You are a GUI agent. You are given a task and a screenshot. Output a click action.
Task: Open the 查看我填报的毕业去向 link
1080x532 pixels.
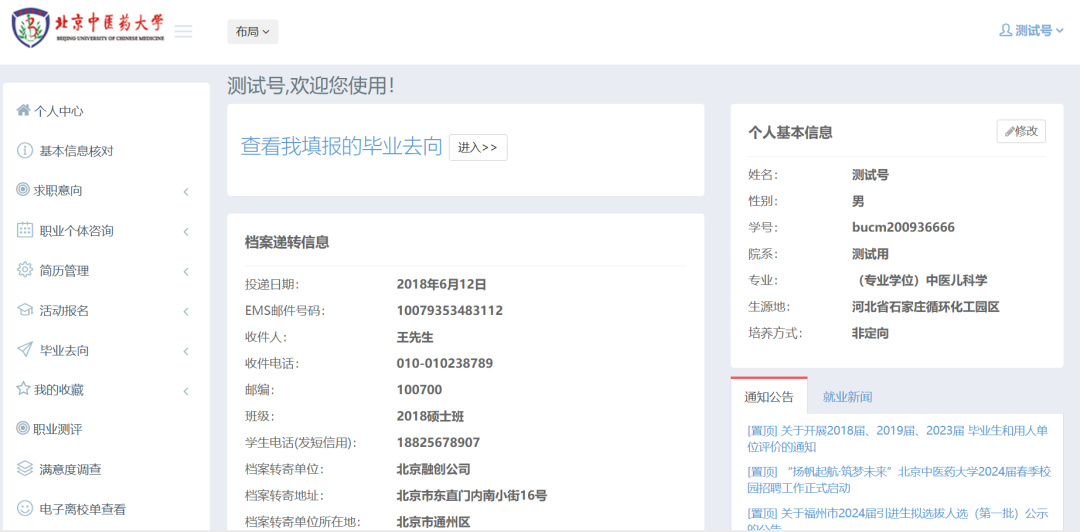click(341, 146)
